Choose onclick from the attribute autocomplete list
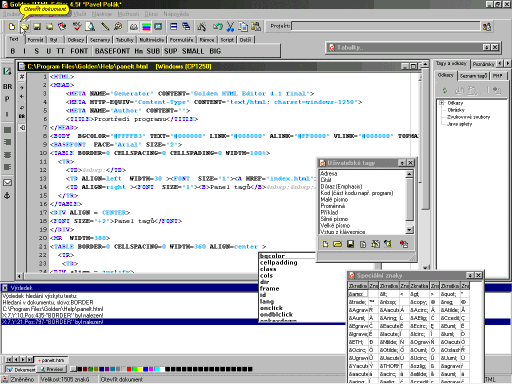Image resolution: width=512 pixels, height=384 pixels. pos(271,308)
